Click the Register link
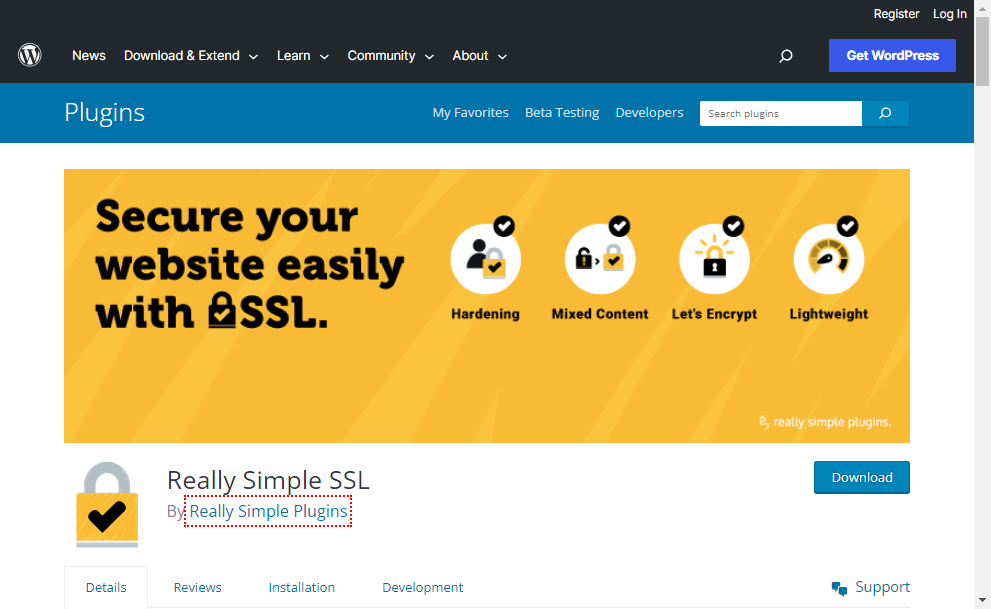Viewport: 991px width, 609px height. pos(896,14)
